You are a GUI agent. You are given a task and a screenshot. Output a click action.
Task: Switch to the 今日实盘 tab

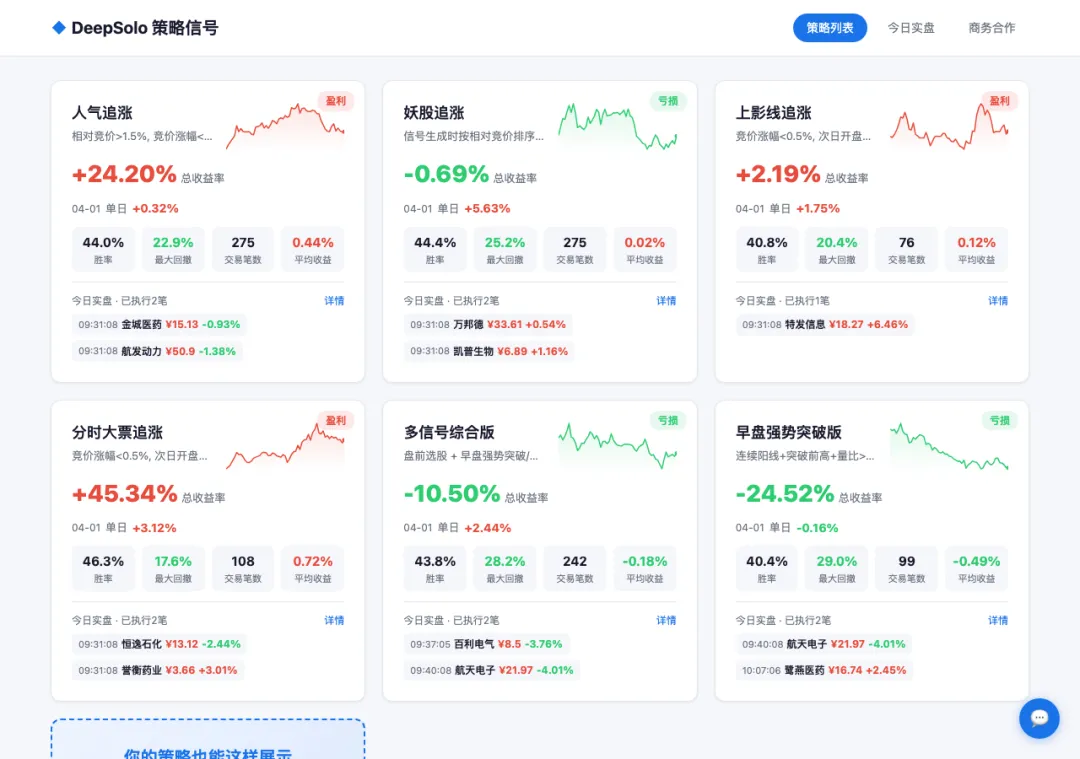pyautogui.click(x=911, y=28)
